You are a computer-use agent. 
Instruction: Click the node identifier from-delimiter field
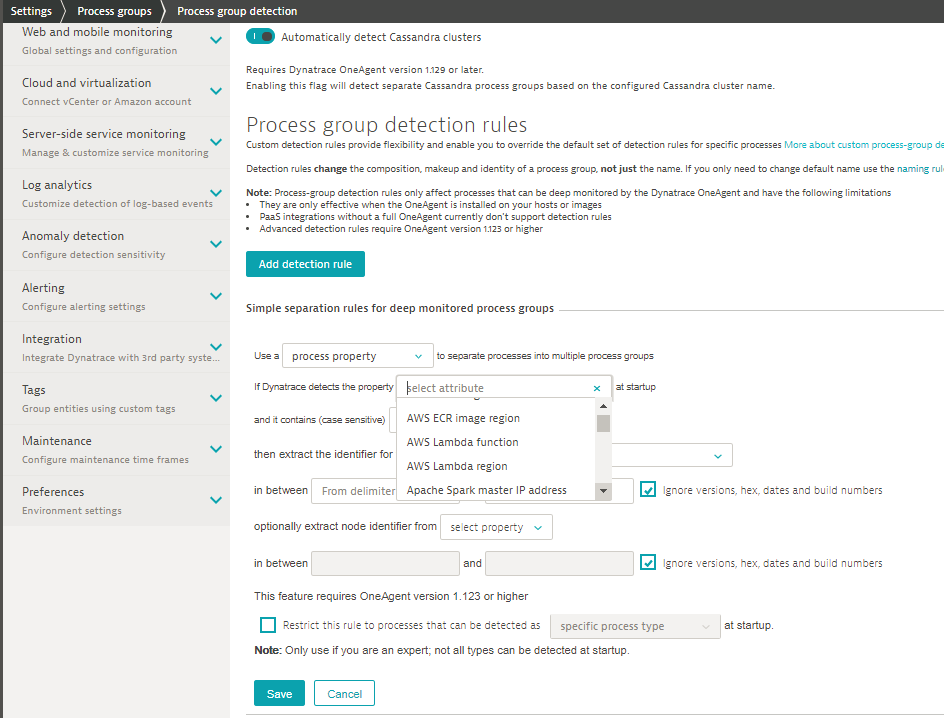tap(385, 563)
